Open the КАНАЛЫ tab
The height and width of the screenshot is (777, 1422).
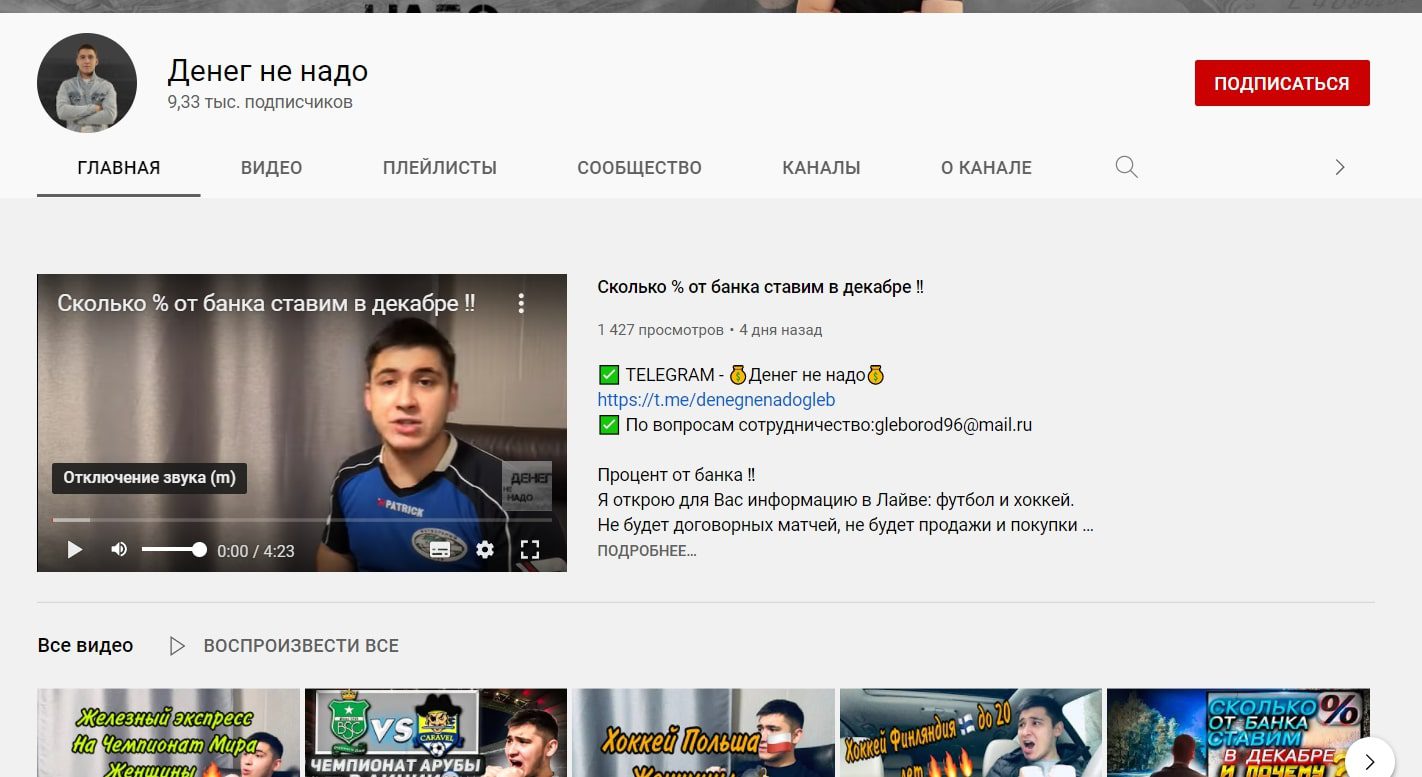[821, 167]
